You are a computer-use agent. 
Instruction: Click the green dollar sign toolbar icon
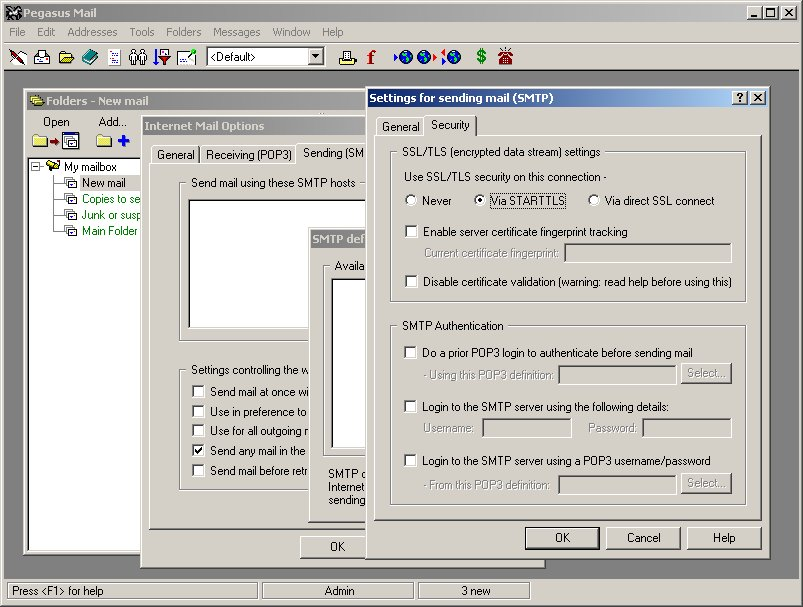[481, 57]
